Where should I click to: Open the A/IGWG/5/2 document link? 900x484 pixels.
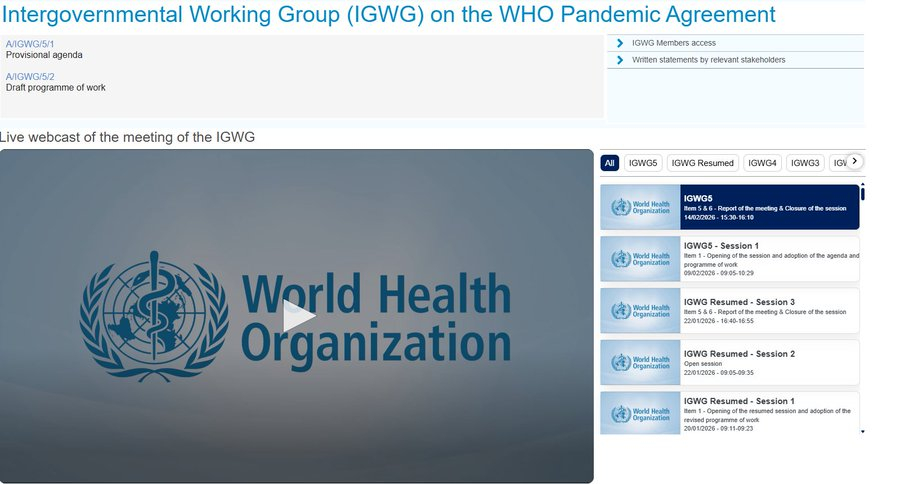(x=30, y=77)
